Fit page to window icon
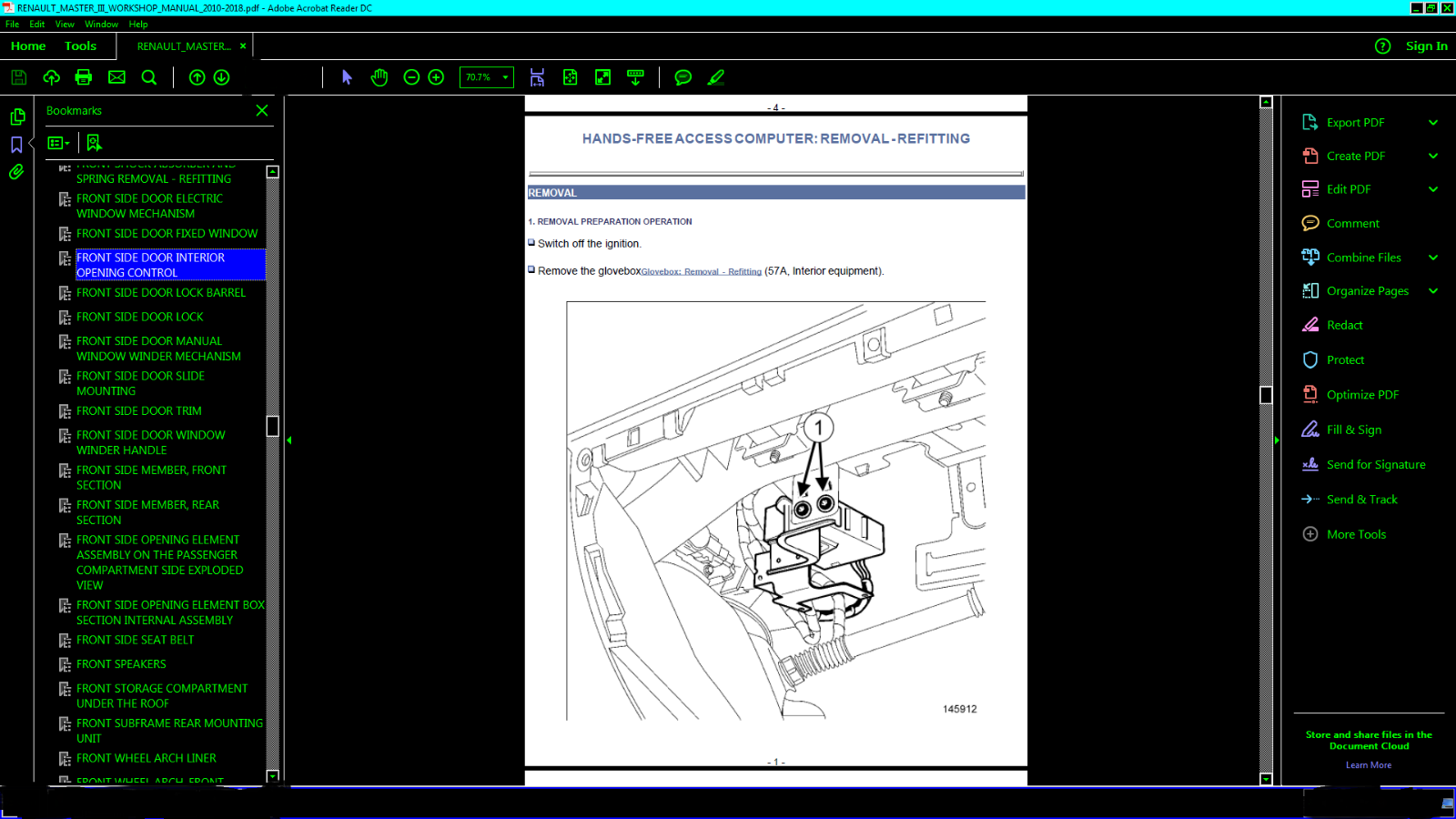Viewport: 1456px width, 819px height. (x=571, y=77)
